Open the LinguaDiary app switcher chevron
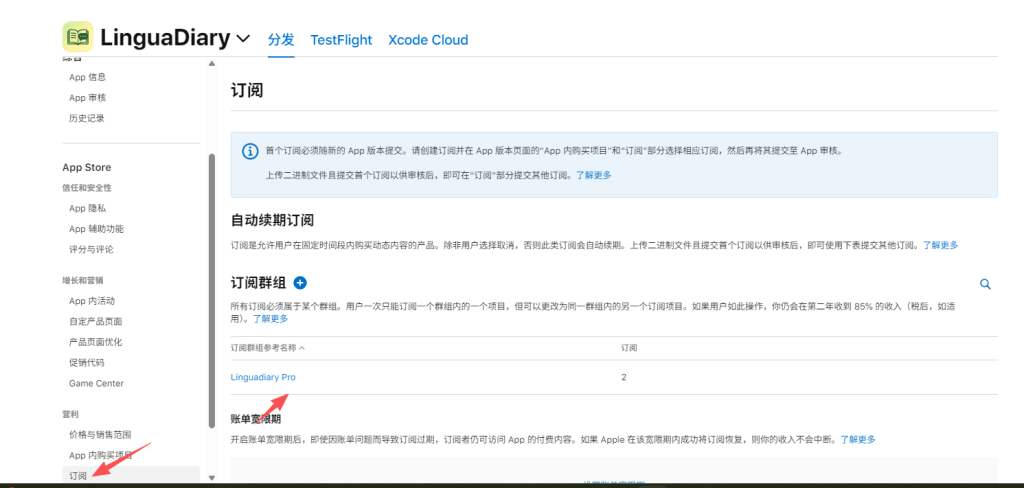The image size is (1024, 488). click(x=243, y=40)
